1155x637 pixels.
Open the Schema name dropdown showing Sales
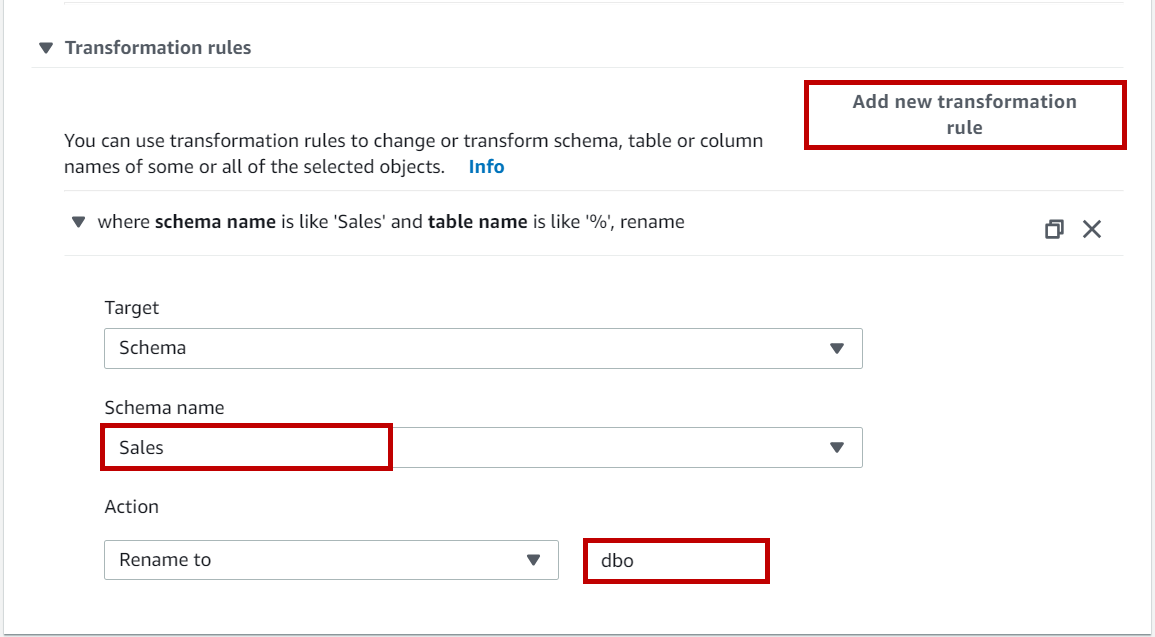(470, 448)
